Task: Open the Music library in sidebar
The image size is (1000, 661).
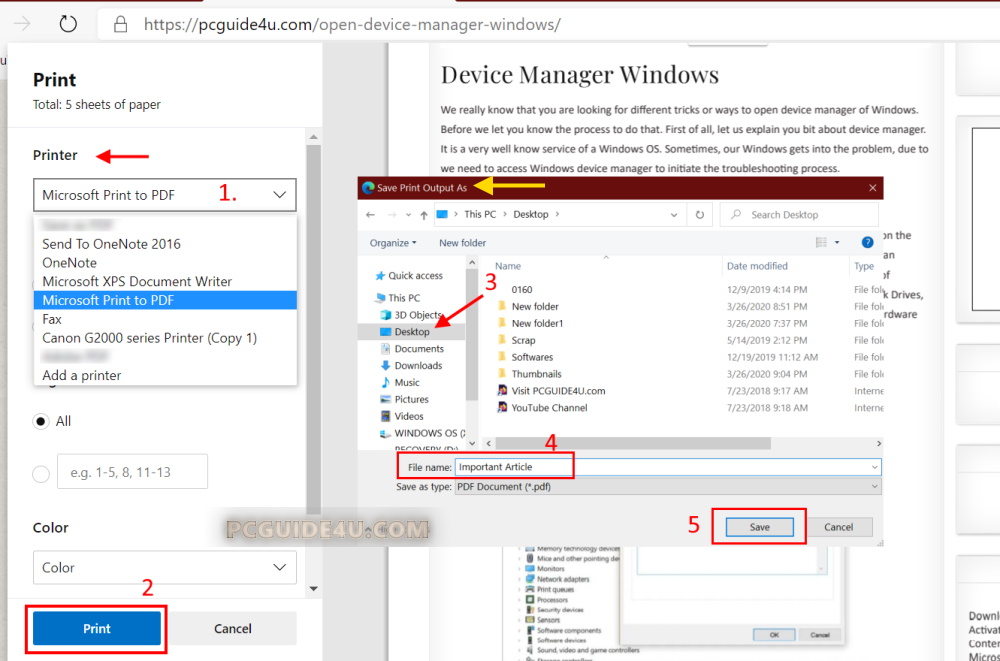Action: click(407, 383)
